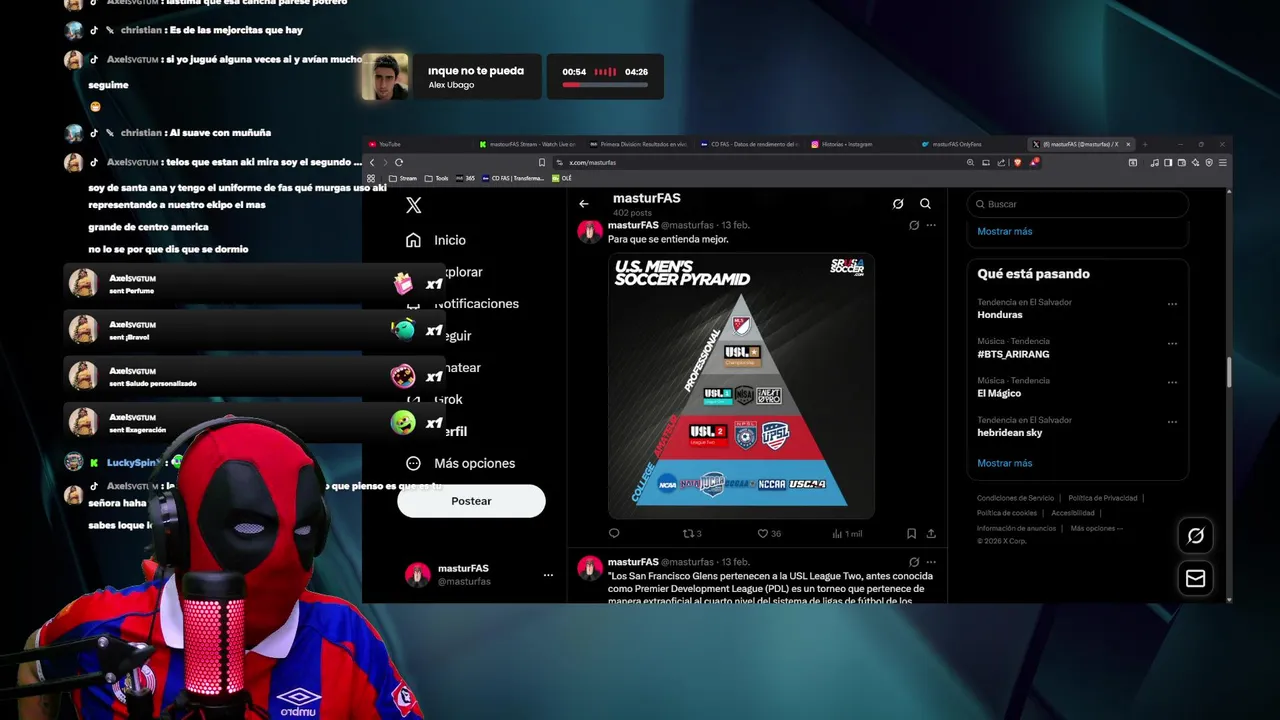This screenshot has width=1280, height=720.
Task: Open Inicio home in X sidebar
Action: [x=436, y=240]
